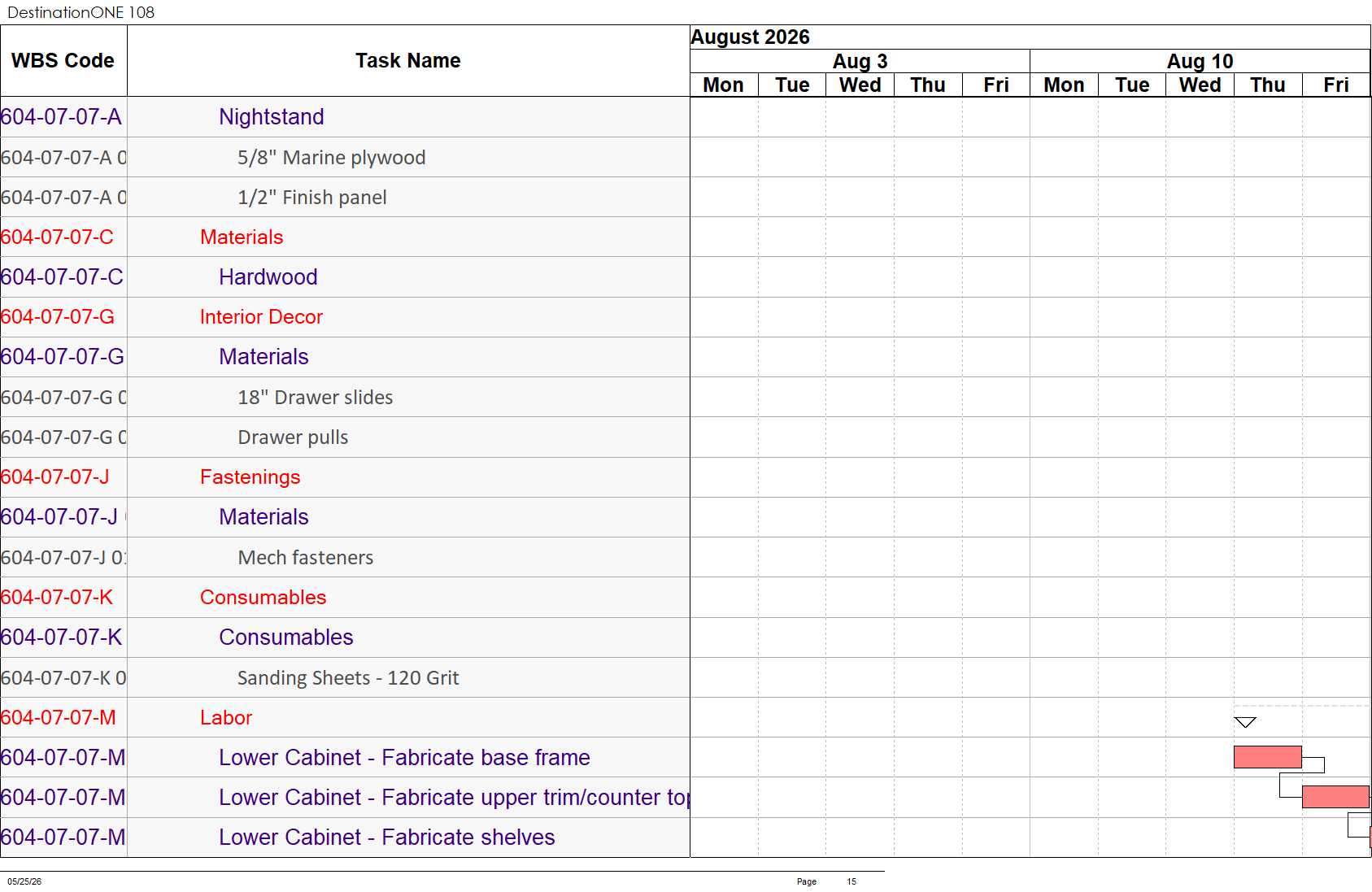Screen dimensions: 1372x892
Task: Click the Thu header under Aug 10
Action: tap(1268, 85)
